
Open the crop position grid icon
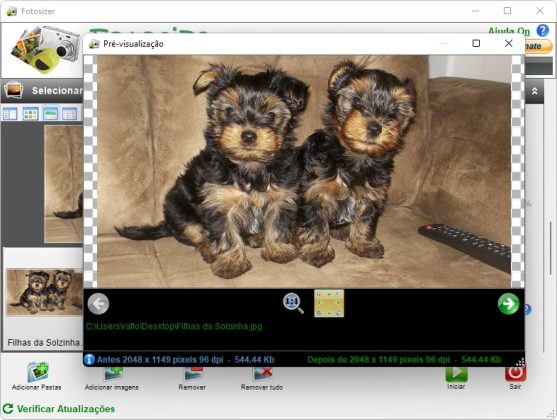(x=329, y=303)
